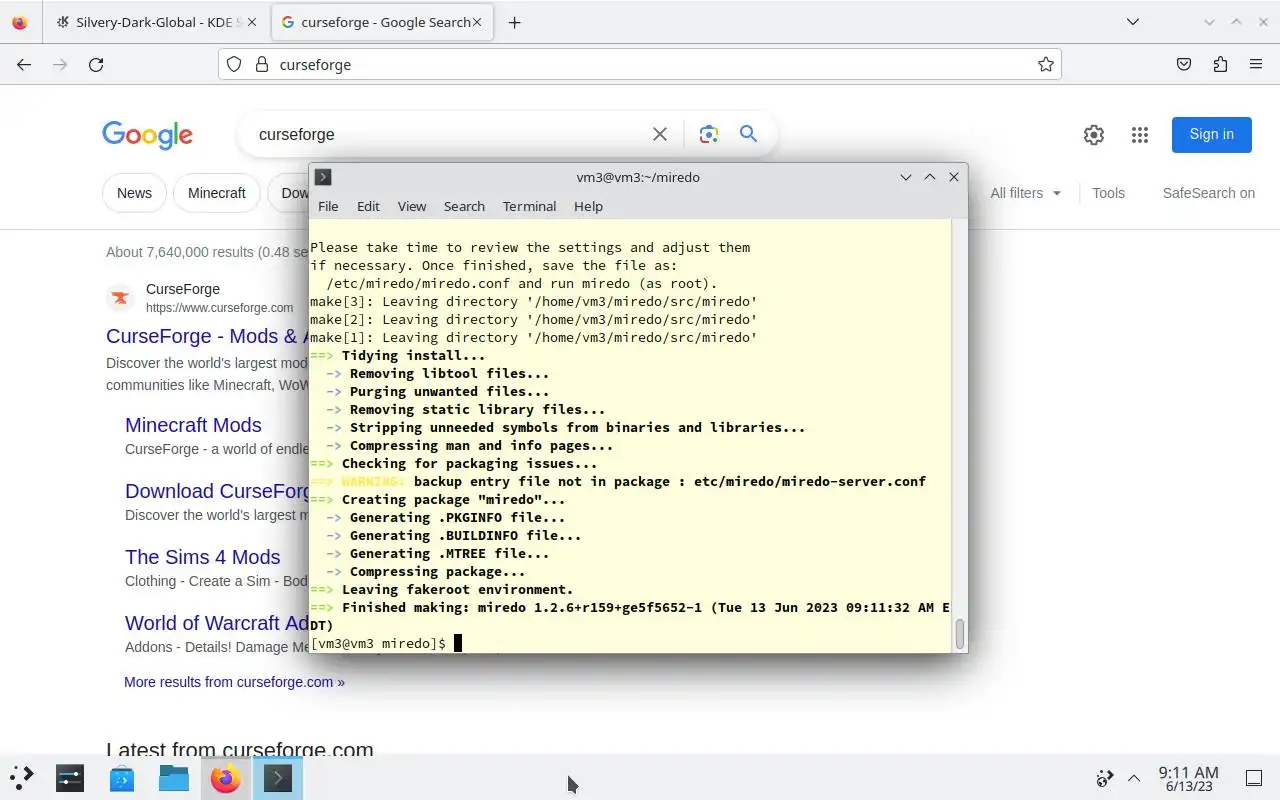
Task: Click the terminal window title icon
Action: [323, 177]
